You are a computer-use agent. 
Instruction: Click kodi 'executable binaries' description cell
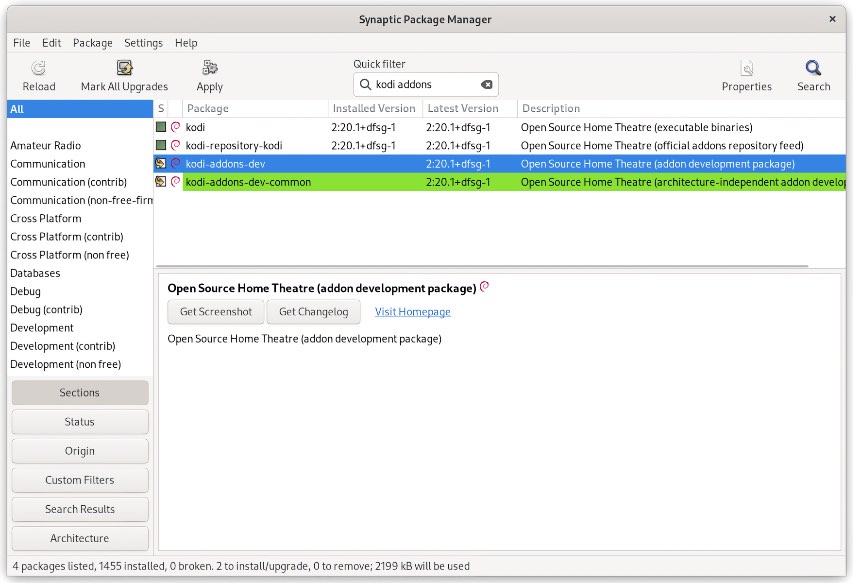coord(636,127)
